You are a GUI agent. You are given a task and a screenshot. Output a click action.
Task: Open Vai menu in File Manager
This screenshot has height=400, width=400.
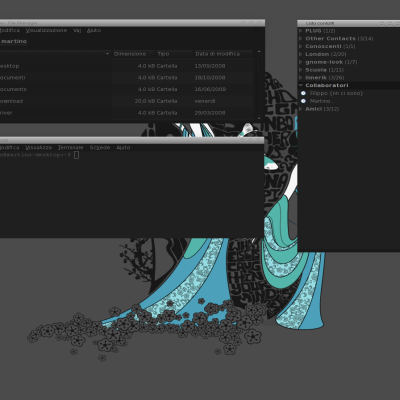77,30
